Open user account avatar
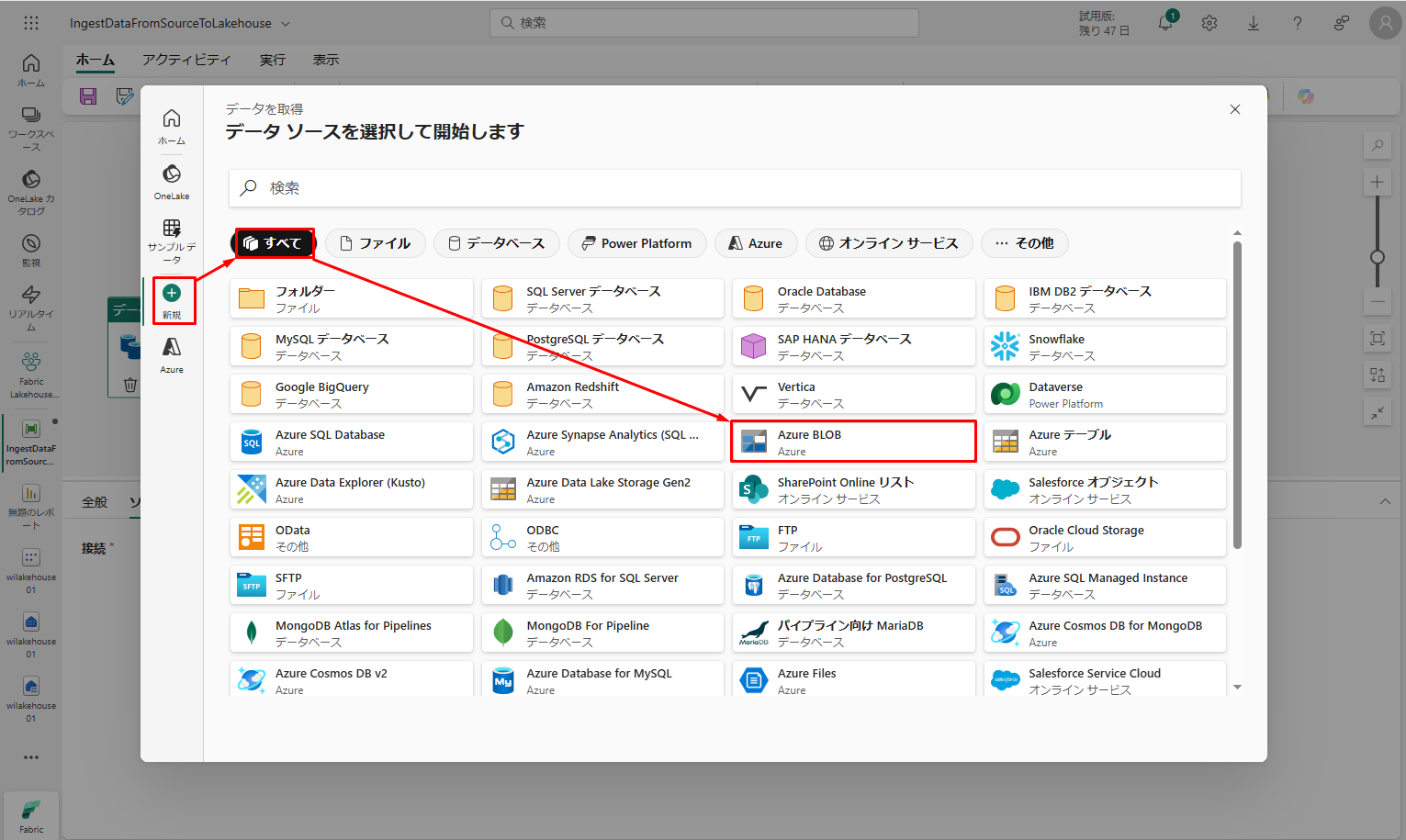1406x840 pixels. pos(1385,23)
